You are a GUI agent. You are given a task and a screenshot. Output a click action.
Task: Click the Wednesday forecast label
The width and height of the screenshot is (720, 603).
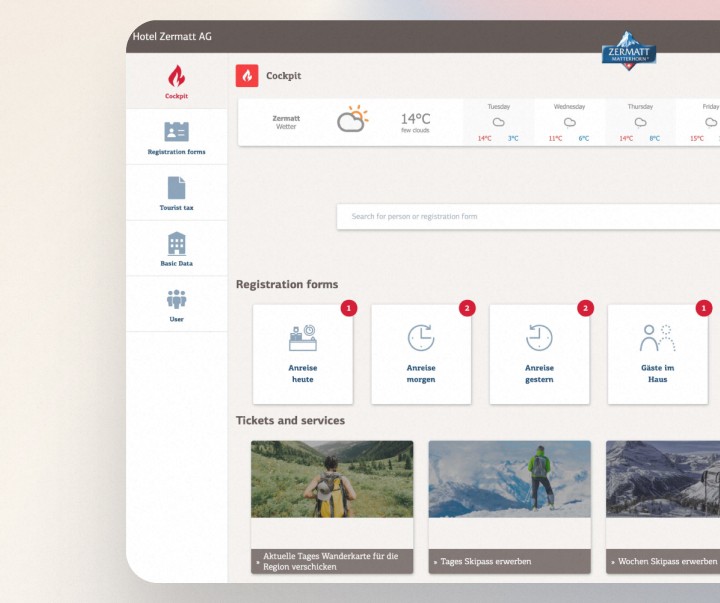point(569,107)
